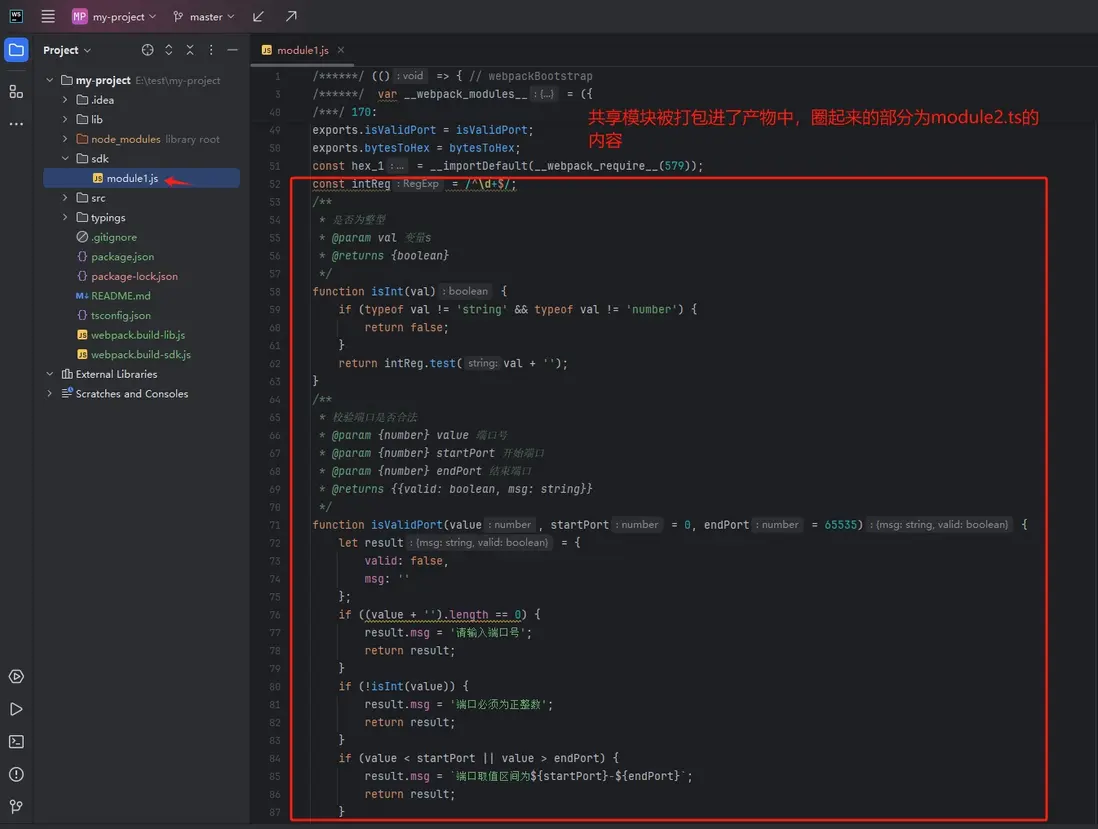Open the Problems tool window
The width and height of the screenshot is (1098, 829).
[x=16, y=774]
